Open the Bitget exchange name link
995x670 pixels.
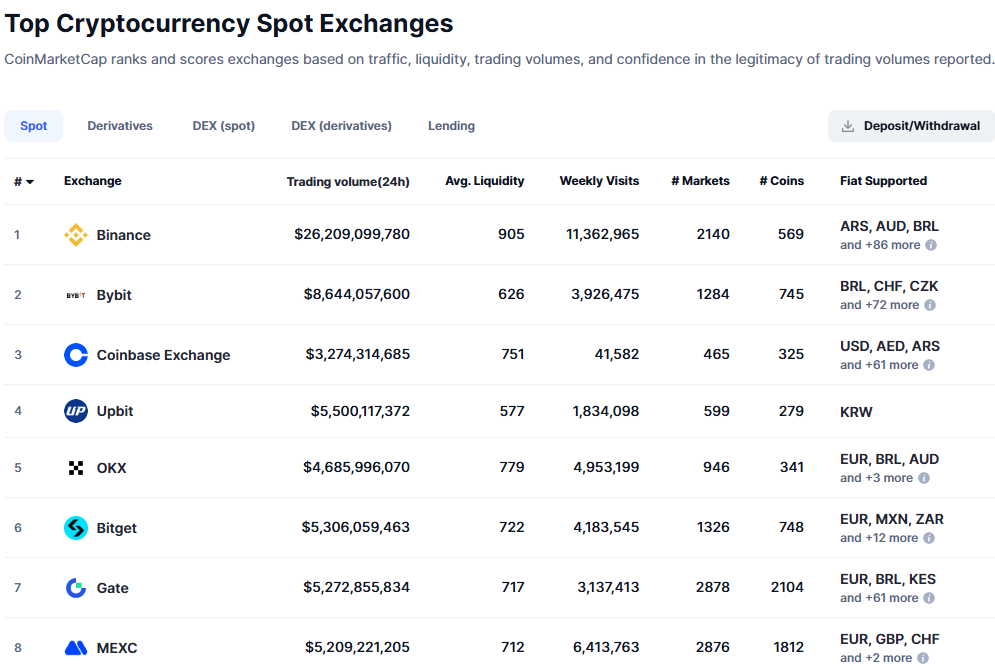[117, 528]
